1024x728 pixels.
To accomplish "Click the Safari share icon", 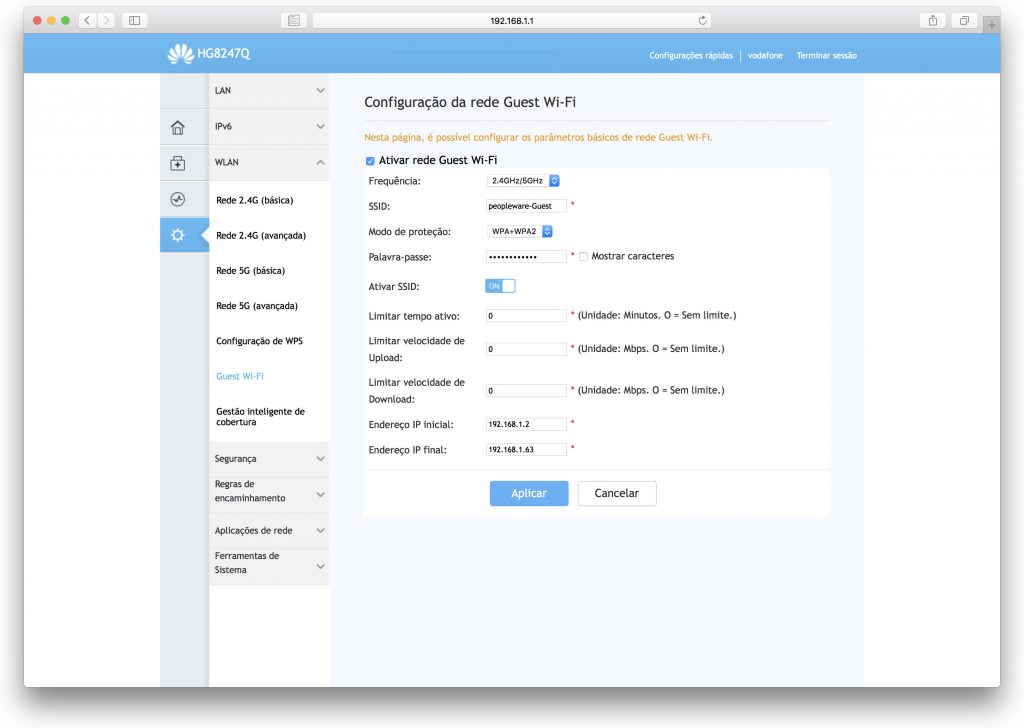I will (x=933, y=20).
